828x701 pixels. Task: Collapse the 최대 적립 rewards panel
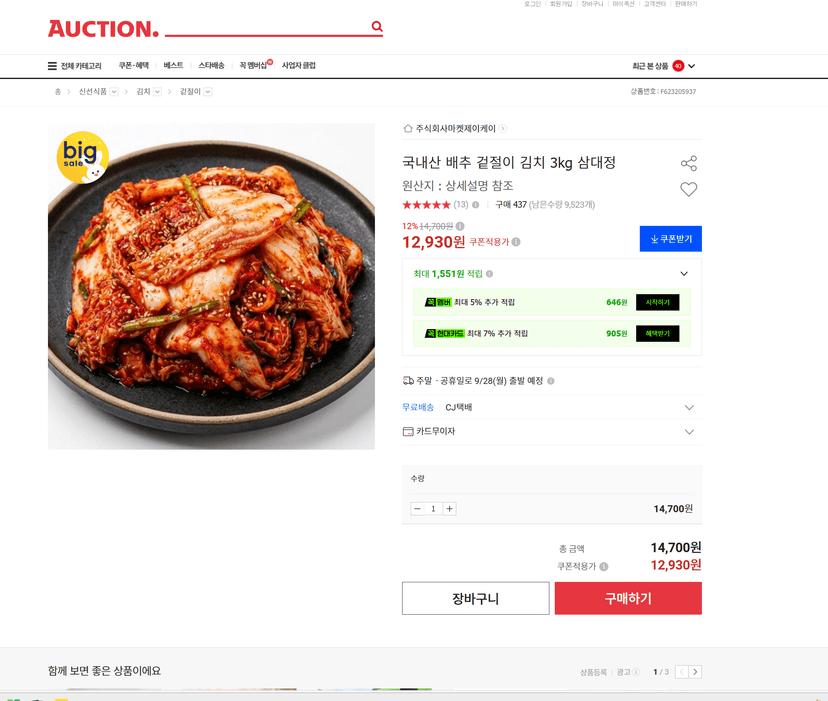pos(684,274)
